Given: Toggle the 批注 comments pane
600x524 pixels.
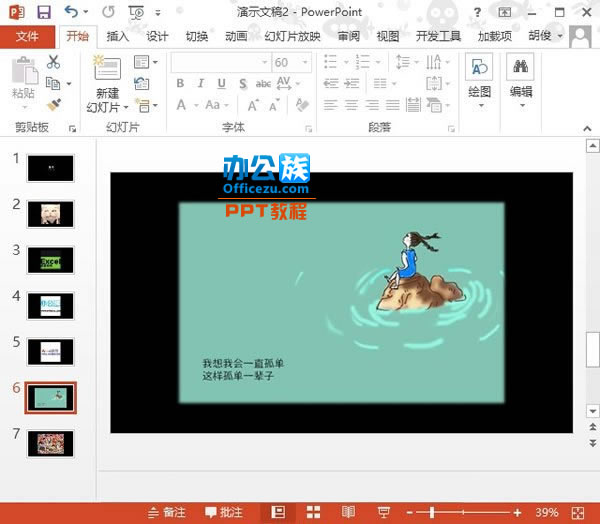Looking at the screenshot, I should click(x=223, y=512).
